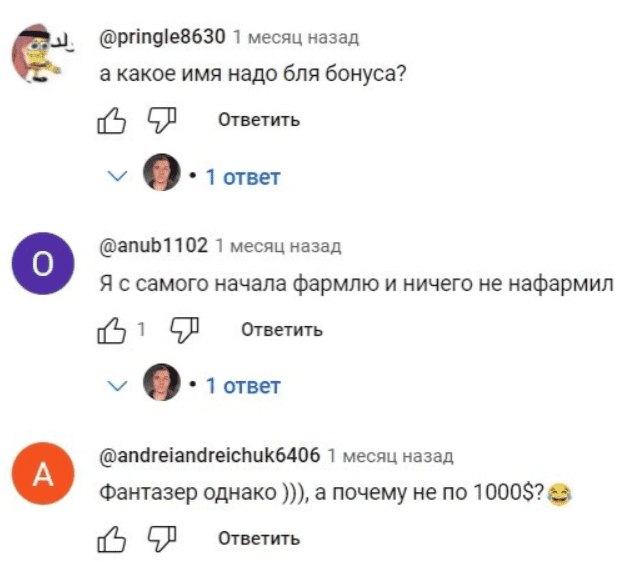
Task: Dislike the comment by @pringle8630
Action: pyautogui.click(x=162, y=121)
